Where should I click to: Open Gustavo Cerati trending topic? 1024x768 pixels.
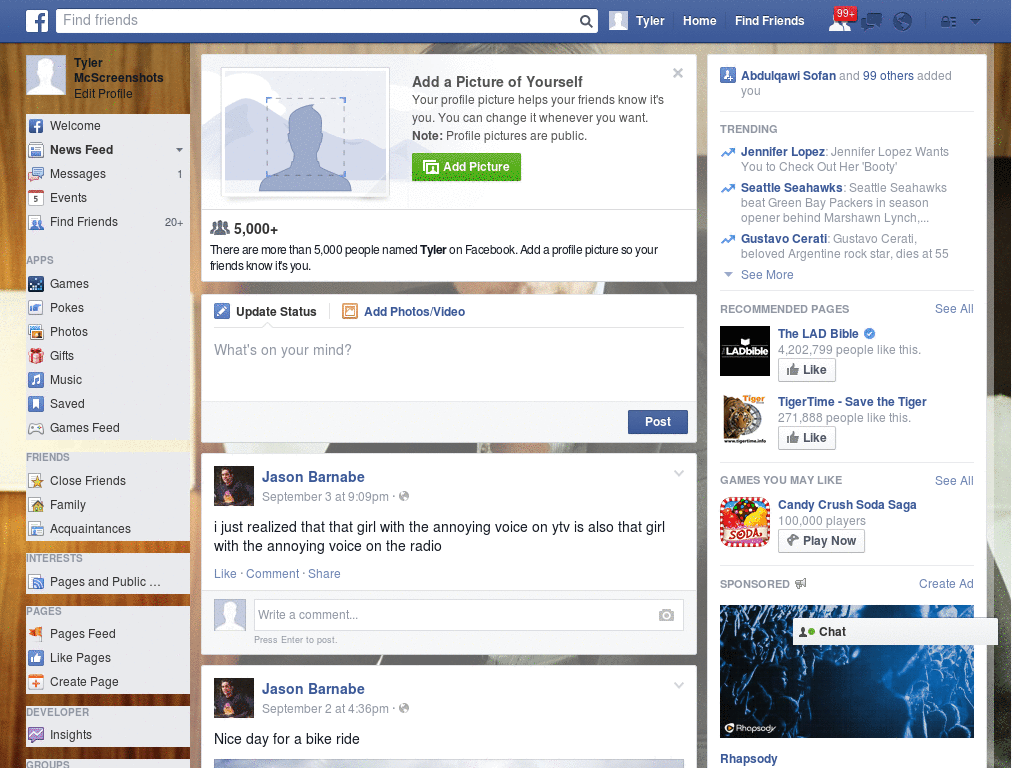coord(784,239)
